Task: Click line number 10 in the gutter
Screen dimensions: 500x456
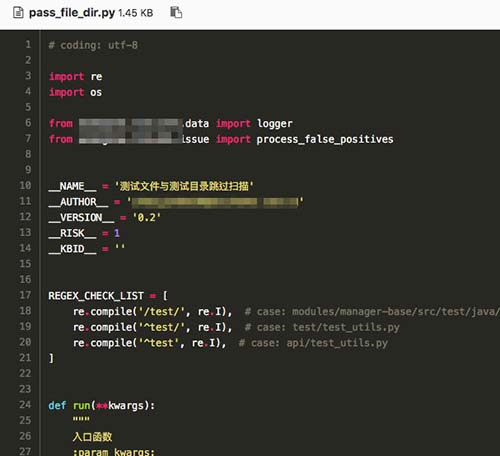Action: click(25, 185)
